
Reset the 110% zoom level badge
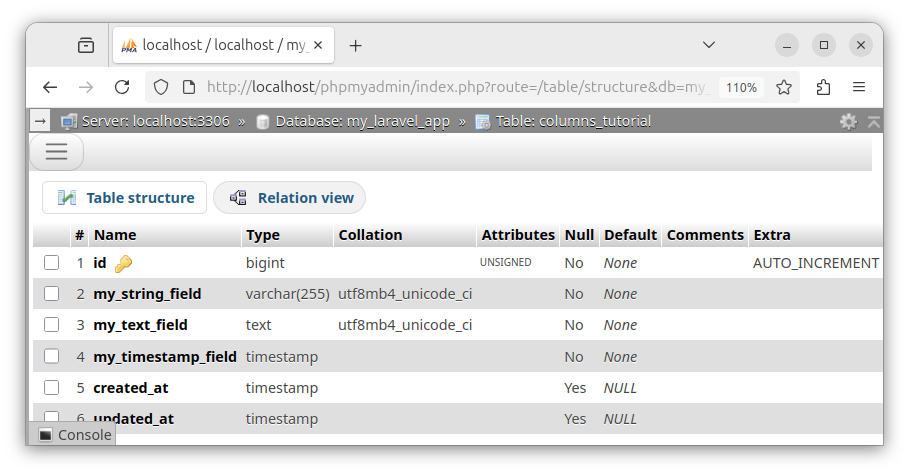[741, 87]
